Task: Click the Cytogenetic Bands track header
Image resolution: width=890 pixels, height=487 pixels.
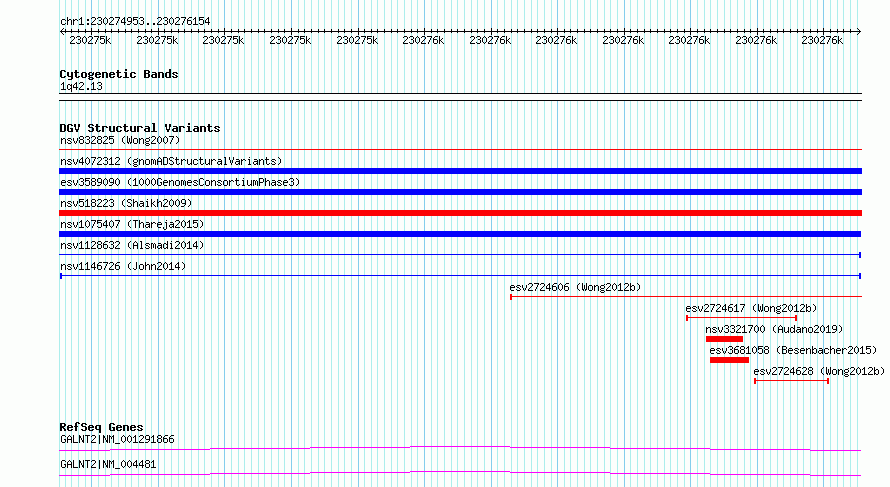Action: click(x=119, y=74)
